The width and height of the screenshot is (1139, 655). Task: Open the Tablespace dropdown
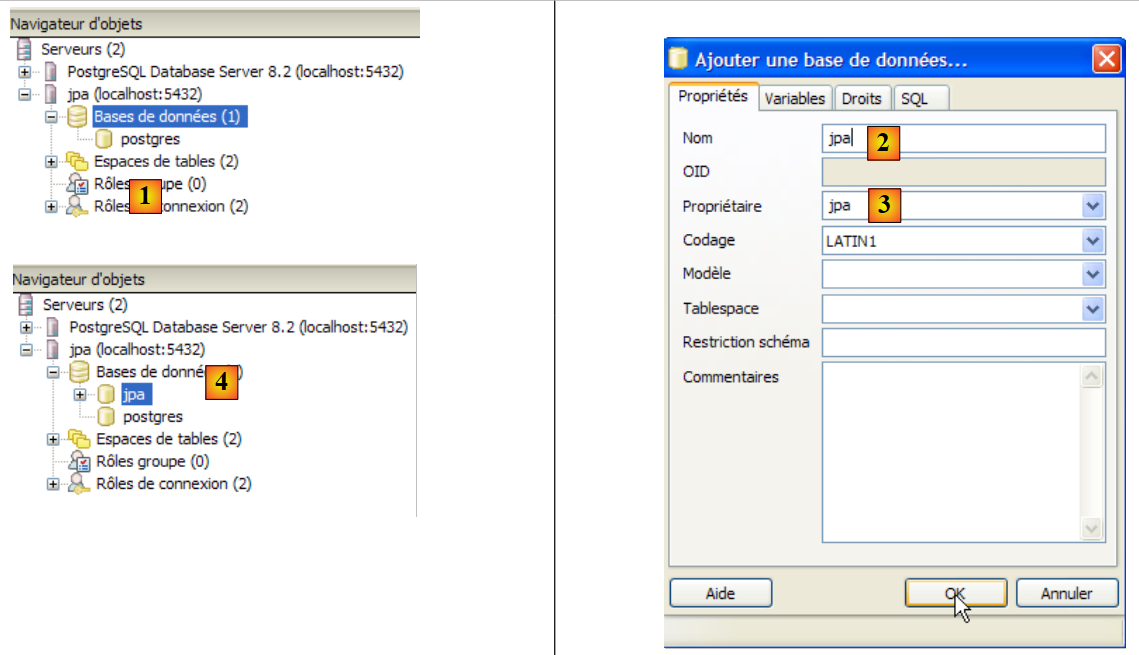[x=1092, y=309]
